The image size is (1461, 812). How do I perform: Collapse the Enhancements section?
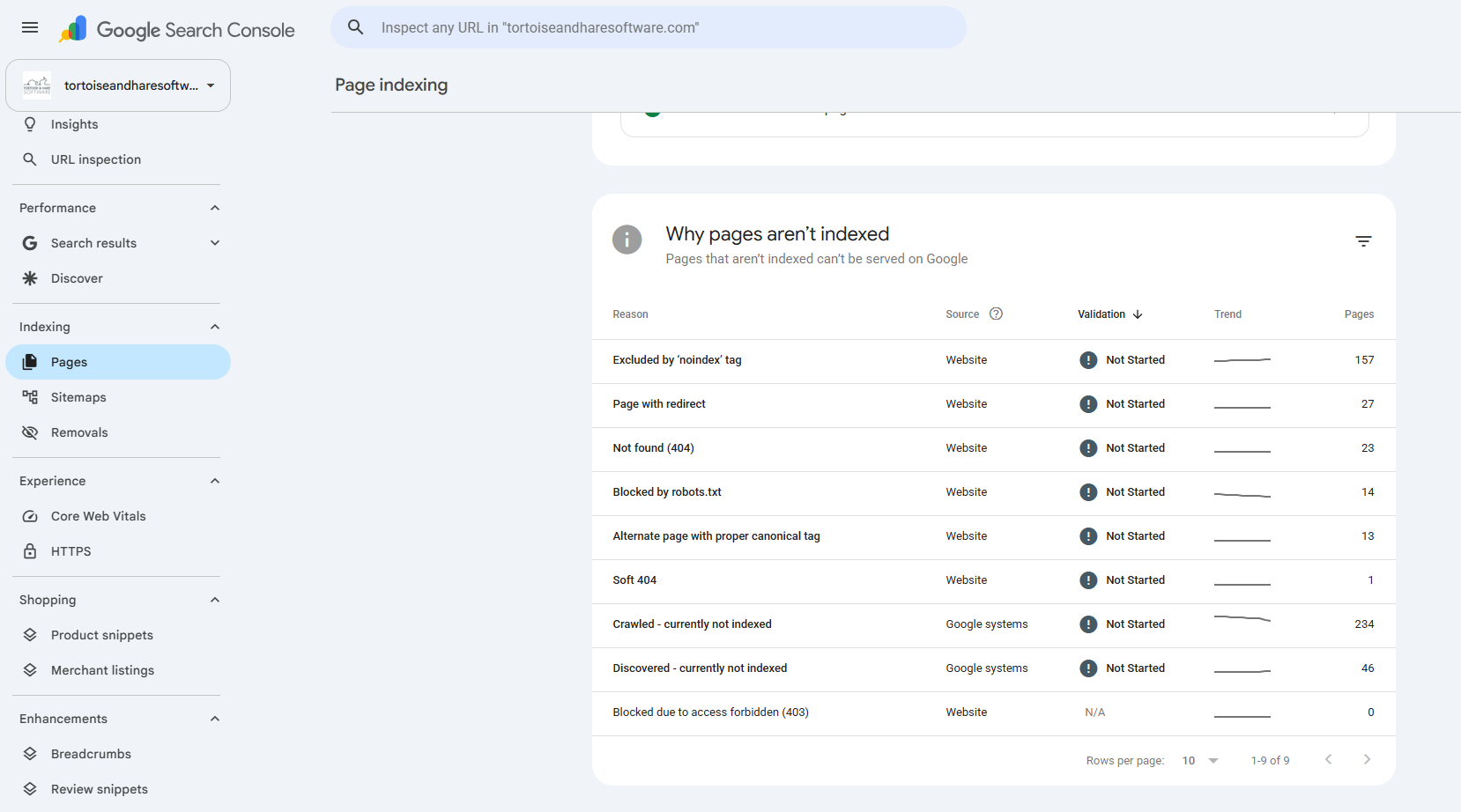click(x=215, y=719)
